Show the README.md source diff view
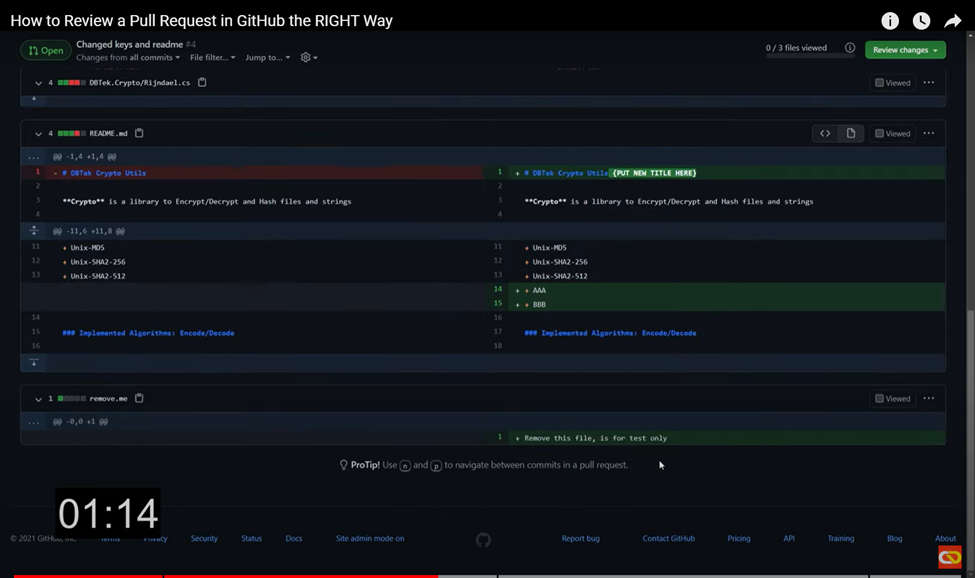This screenshot has height=578, width=975. (825, 133)
